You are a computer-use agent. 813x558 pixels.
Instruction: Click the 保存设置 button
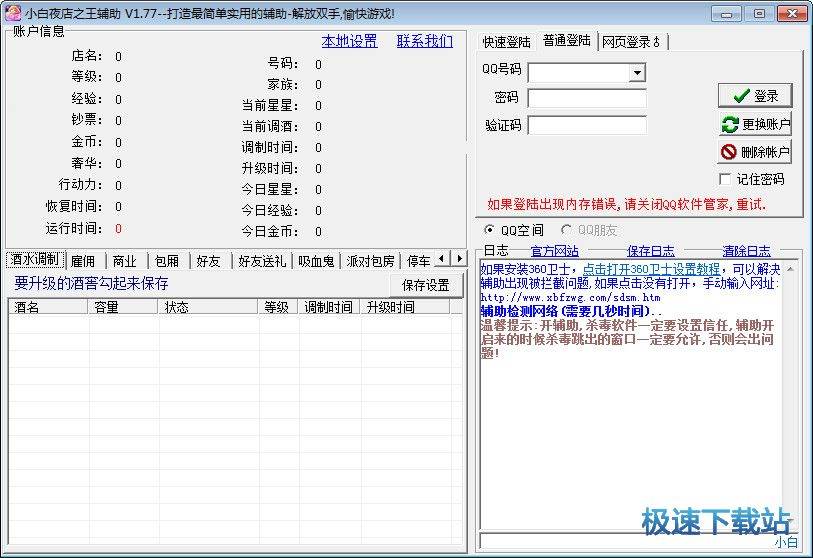click(425, 285)
